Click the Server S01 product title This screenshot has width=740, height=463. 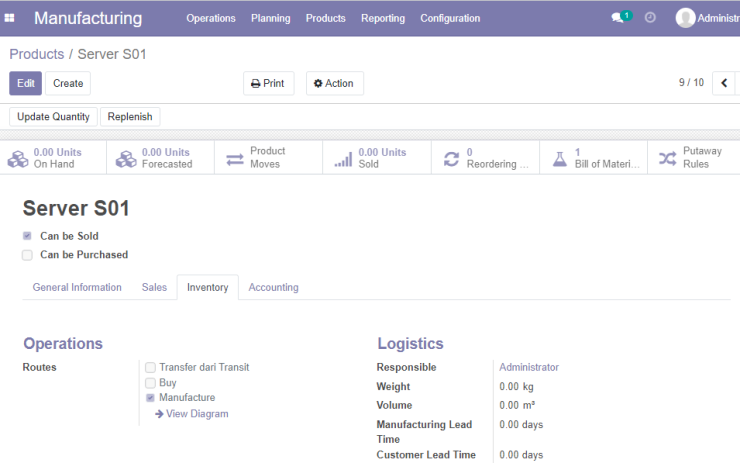coord(76,208)
